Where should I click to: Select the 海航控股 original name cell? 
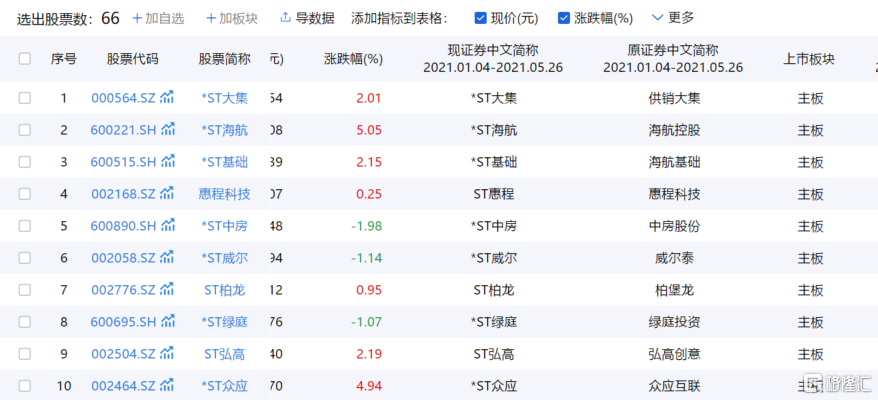[674, 130]
